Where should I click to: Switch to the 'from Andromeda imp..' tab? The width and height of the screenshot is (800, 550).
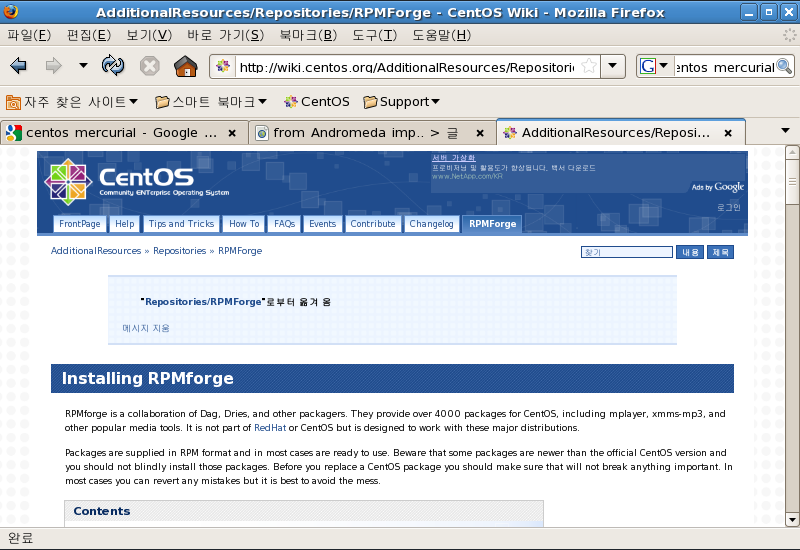coord(365,133)
